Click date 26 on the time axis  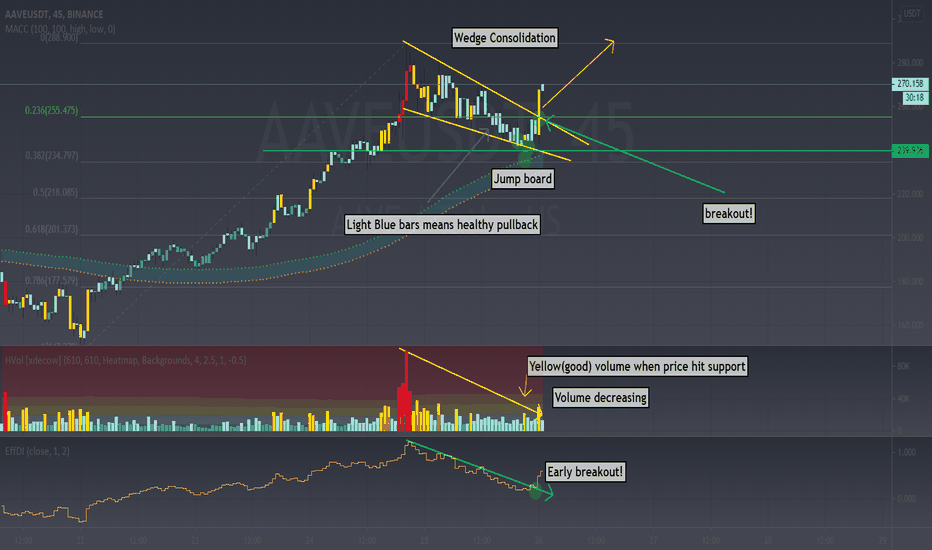point(539,540)
